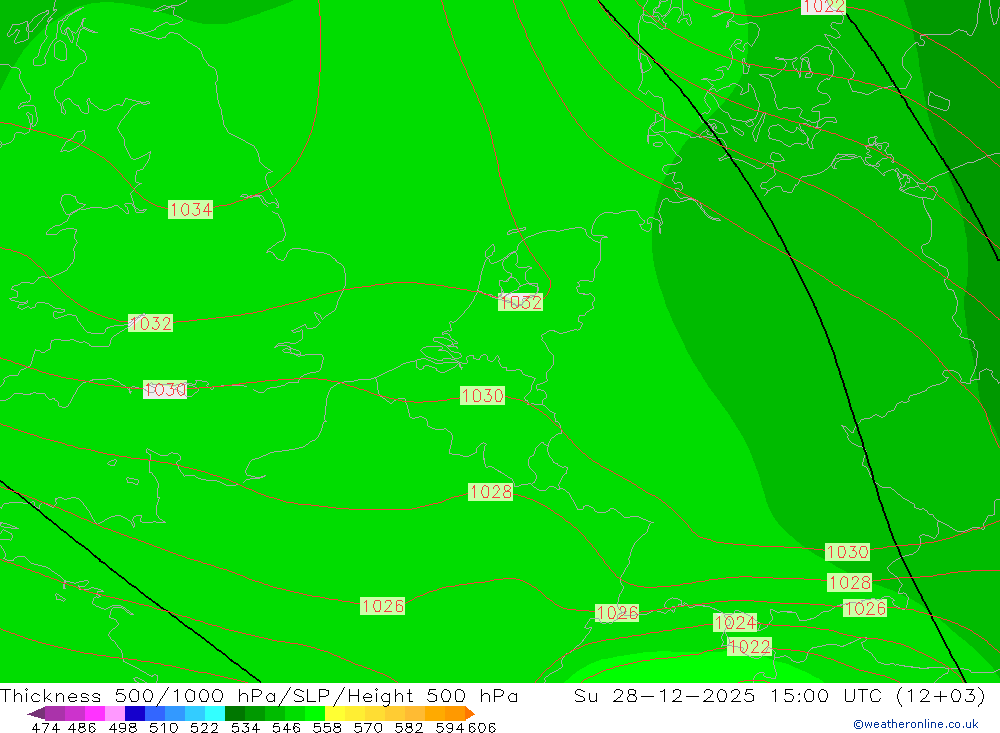
Task: Click the orange arrow tip at legend end
Action: coord(470,713)
